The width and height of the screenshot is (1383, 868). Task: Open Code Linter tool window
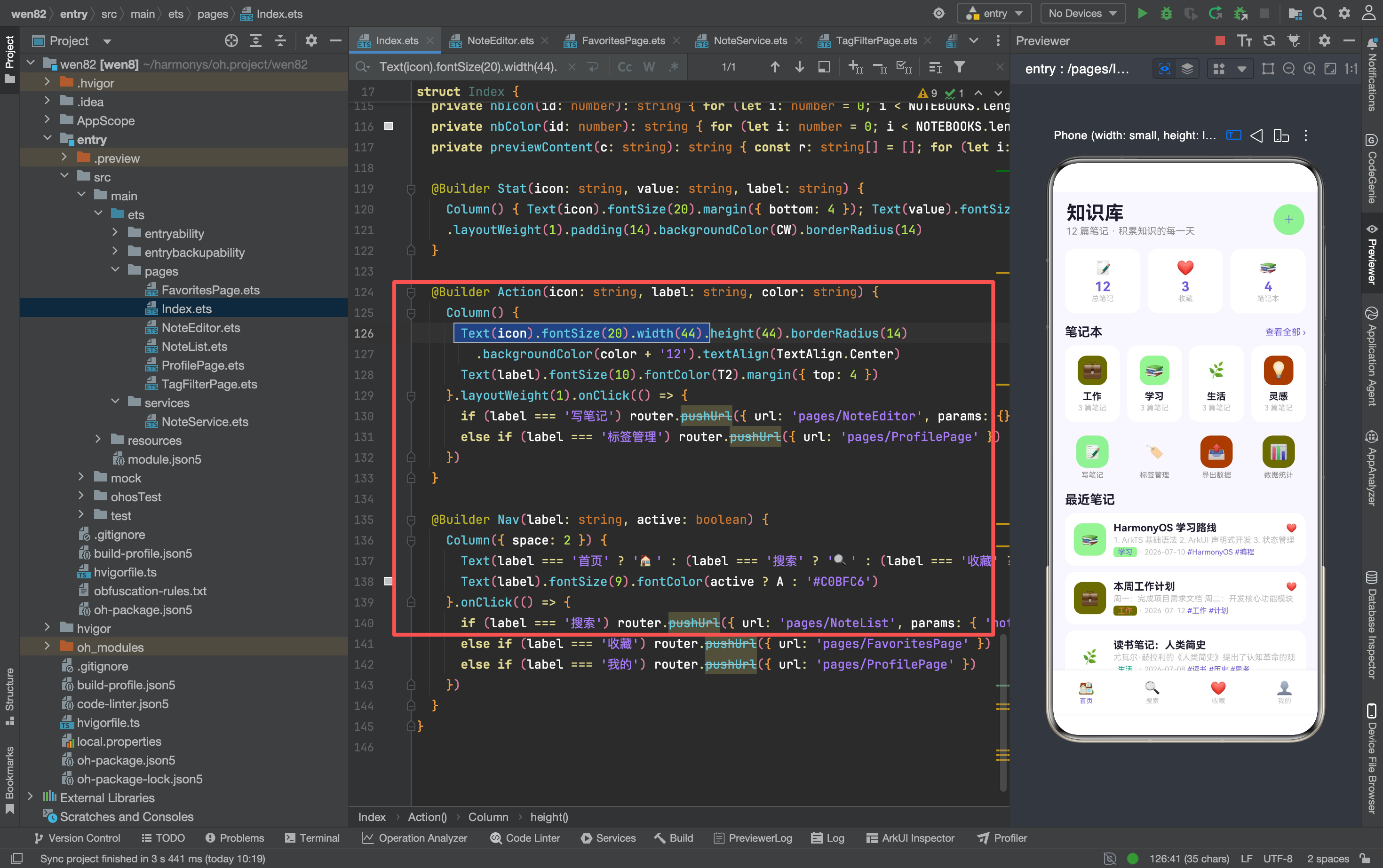[x=525, y=837]
